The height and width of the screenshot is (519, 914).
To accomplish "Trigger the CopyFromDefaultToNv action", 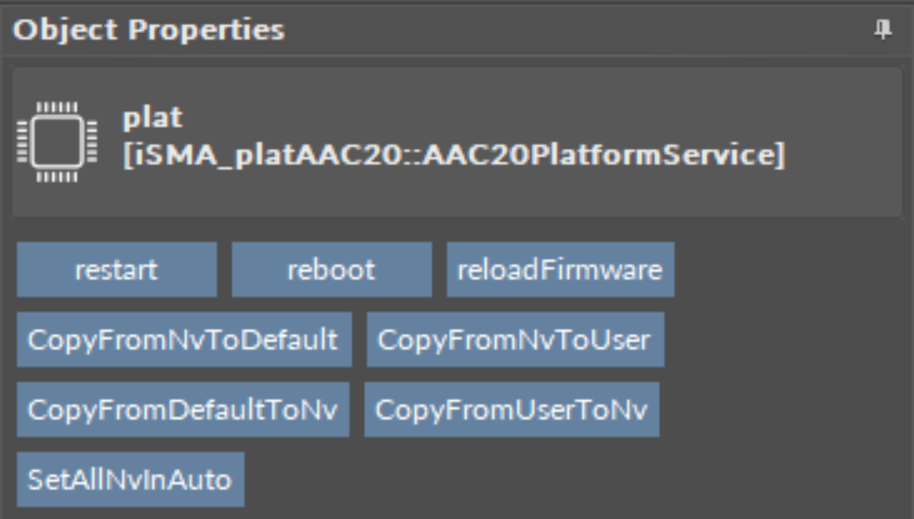I will click(x=182, y=410).
